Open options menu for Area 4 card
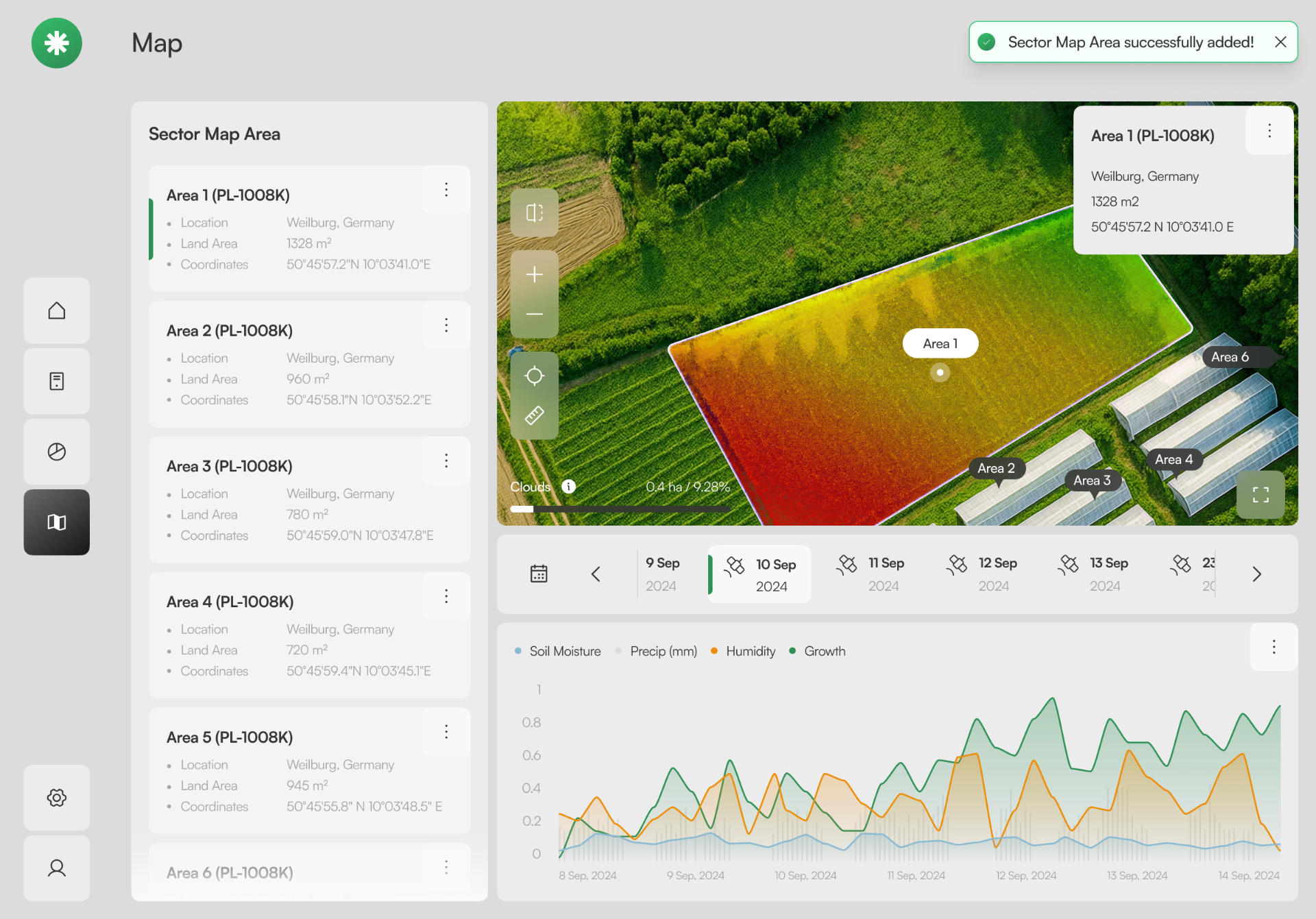The width and height of the screenshot is (1316, 919). click(446, 596)
